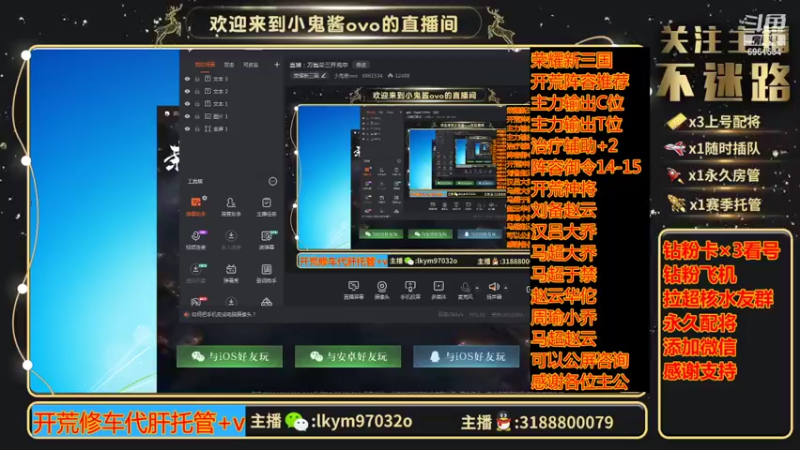
Task: Add a 摄像头 camera source
Action: point(382,290)
